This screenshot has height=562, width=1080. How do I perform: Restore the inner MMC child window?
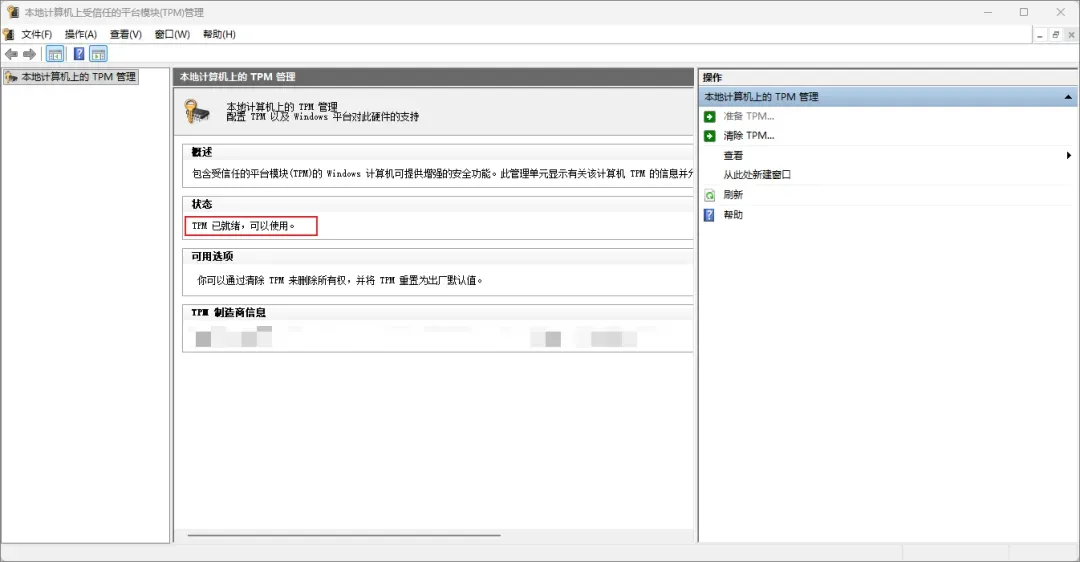click(x=1055, y=34)
